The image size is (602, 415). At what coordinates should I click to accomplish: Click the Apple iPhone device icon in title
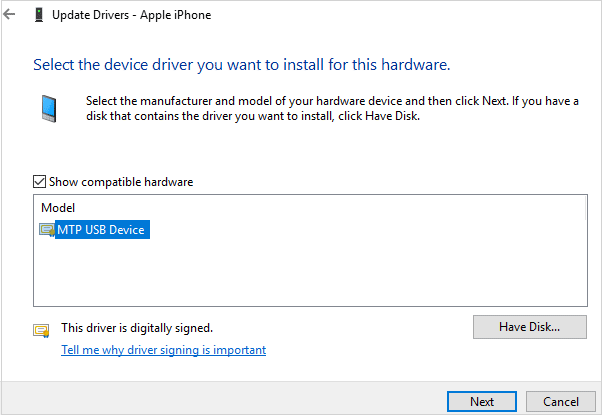[x=39, y=15]
